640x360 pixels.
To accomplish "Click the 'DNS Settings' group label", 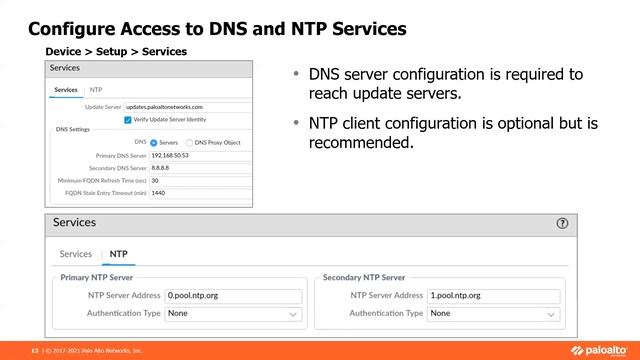I will (x=73, y=129).
